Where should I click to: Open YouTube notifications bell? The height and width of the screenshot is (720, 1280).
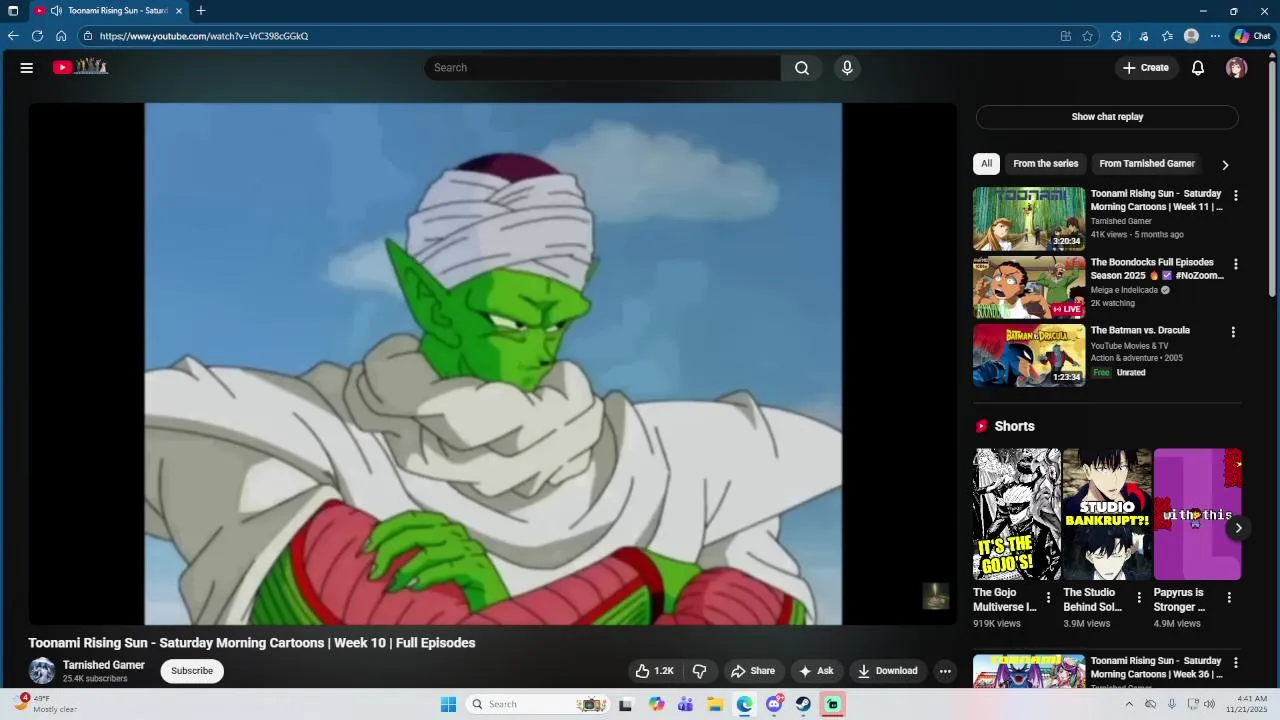pos(1198,68)
